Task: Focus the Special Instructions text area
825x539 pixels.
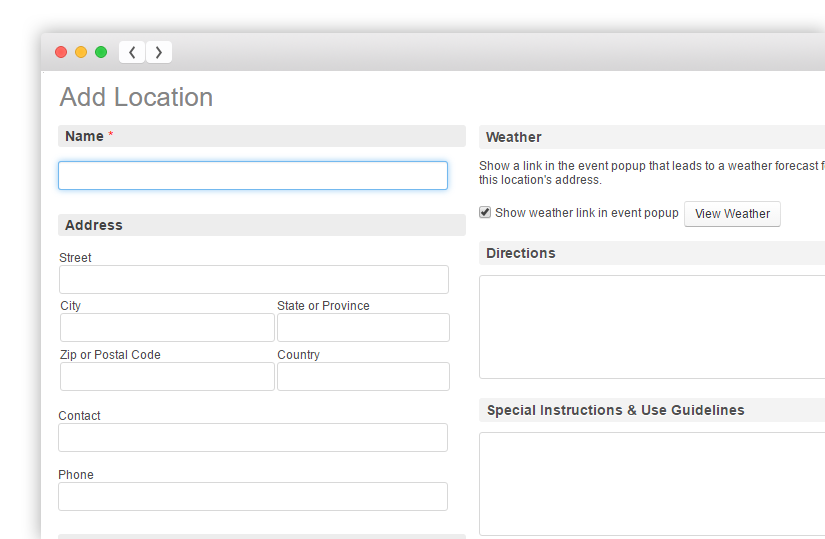Action: click(x=652, y=484)
